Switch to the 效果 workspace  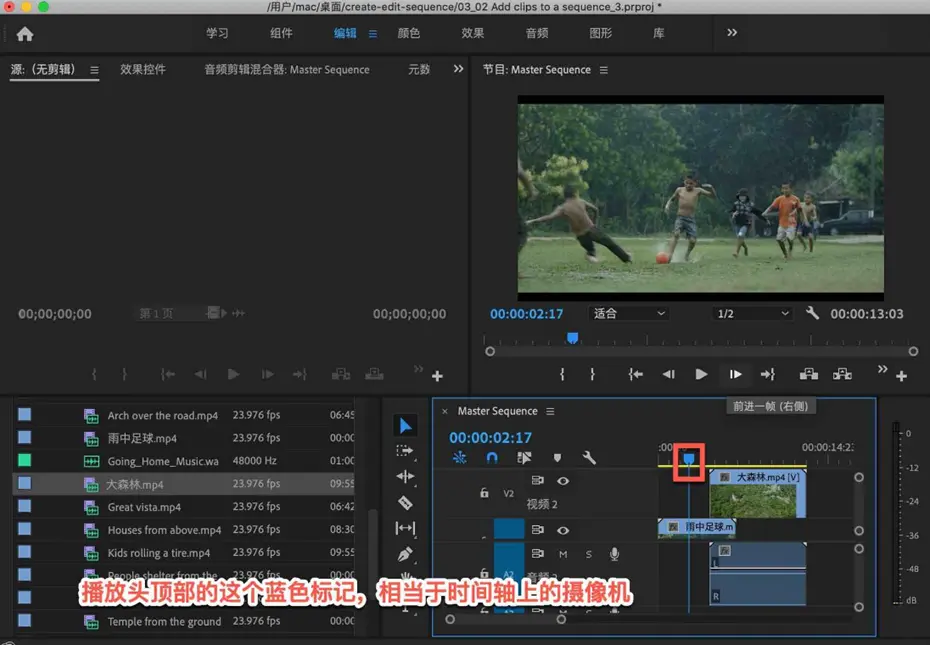pyautogui.click(x=473, y=33)
